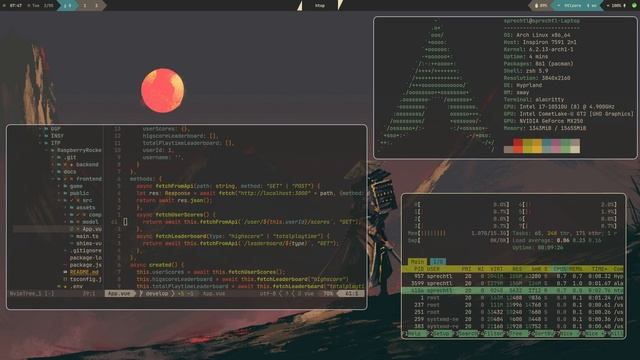Click the Search function button in htop
Viewport: 640px width, 360px height.
(x=467, y=333)
